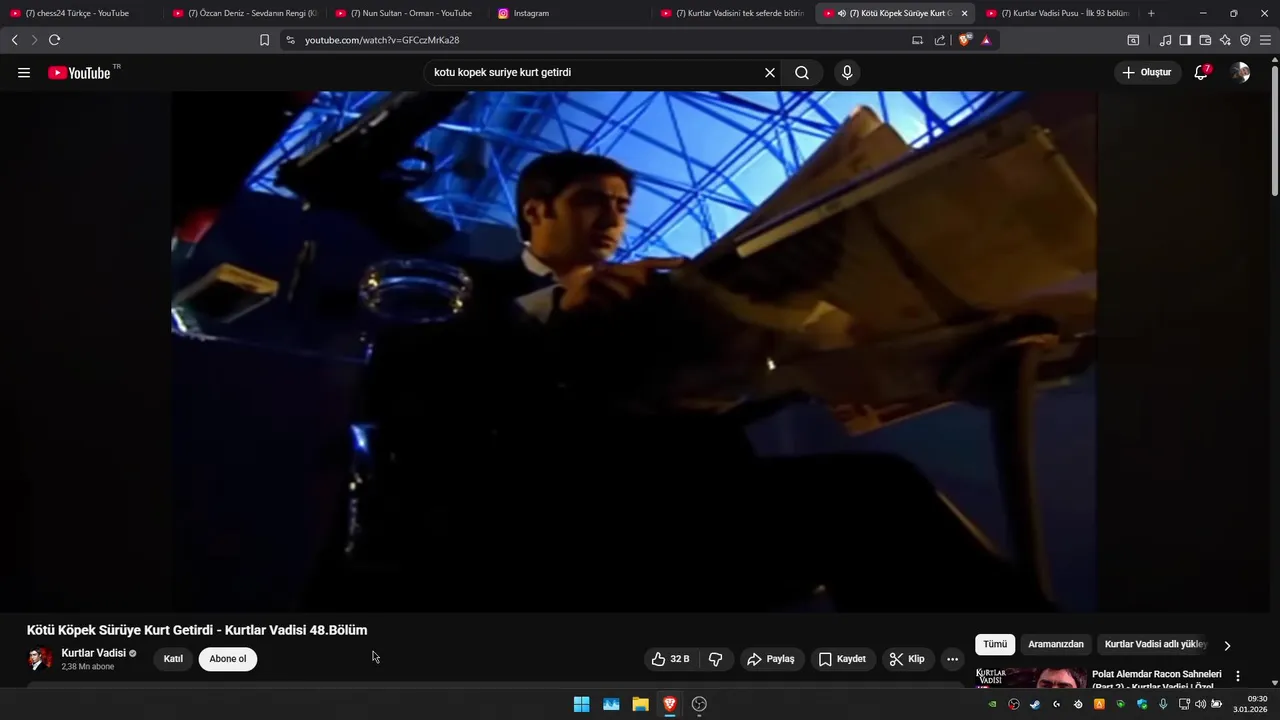Image resolution: width=1280 pixels, height=720 pixels.
Task: Start voice search with microphone
Action: tap(847, 73)
